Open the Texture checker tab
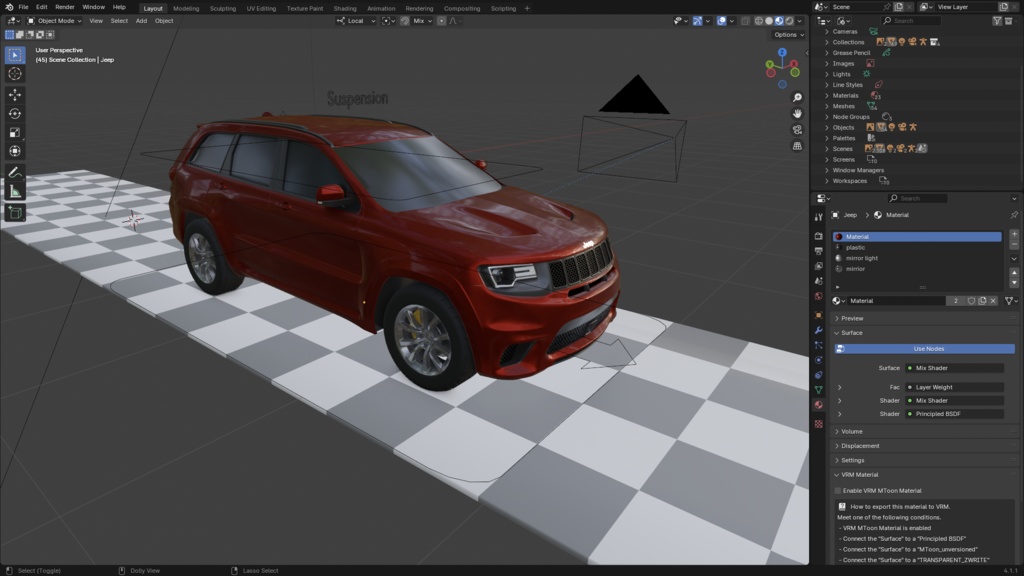Viewport: 1024px width, 576px height. tap(818, 424)
